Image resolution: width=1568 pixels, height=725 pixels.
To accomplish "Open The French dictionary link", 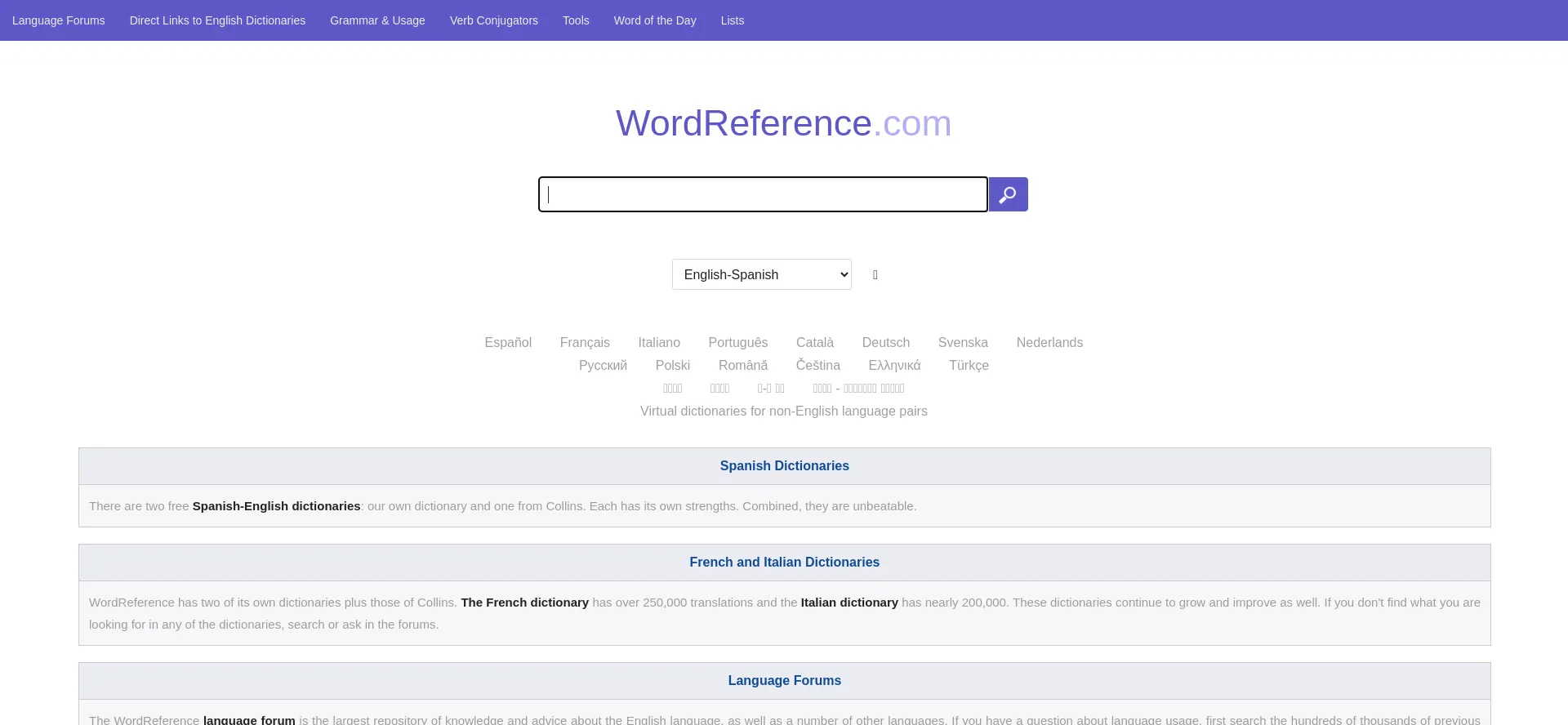I will (x=524, y=603).
